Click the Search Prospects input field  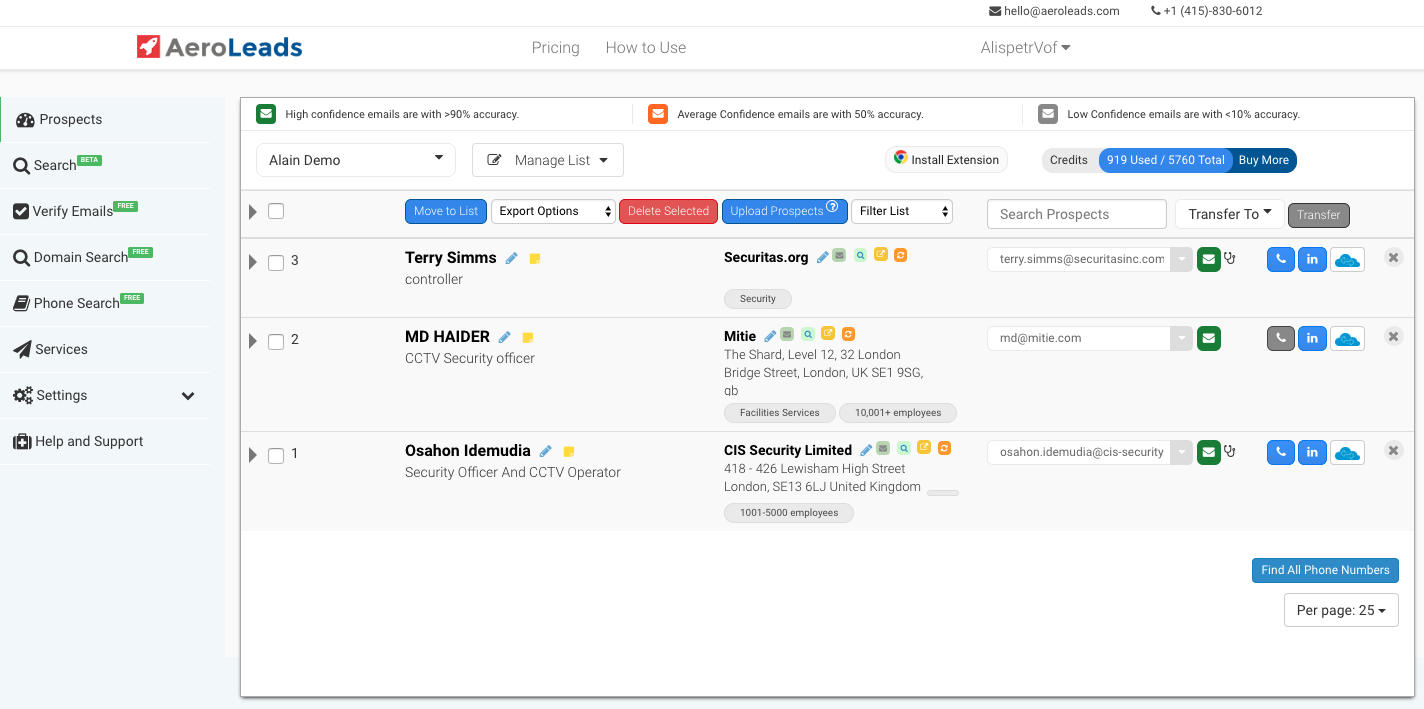point(1077,214)
